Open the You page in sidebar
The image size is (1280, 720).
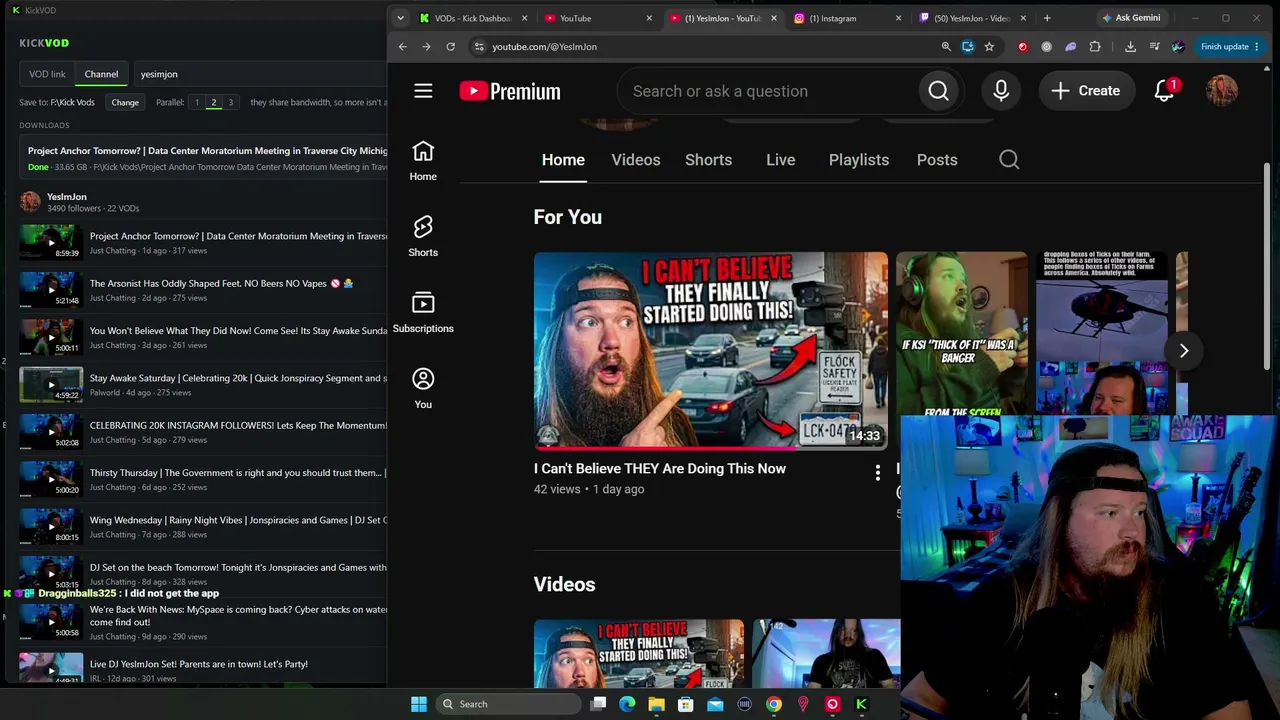coord(423,389)
